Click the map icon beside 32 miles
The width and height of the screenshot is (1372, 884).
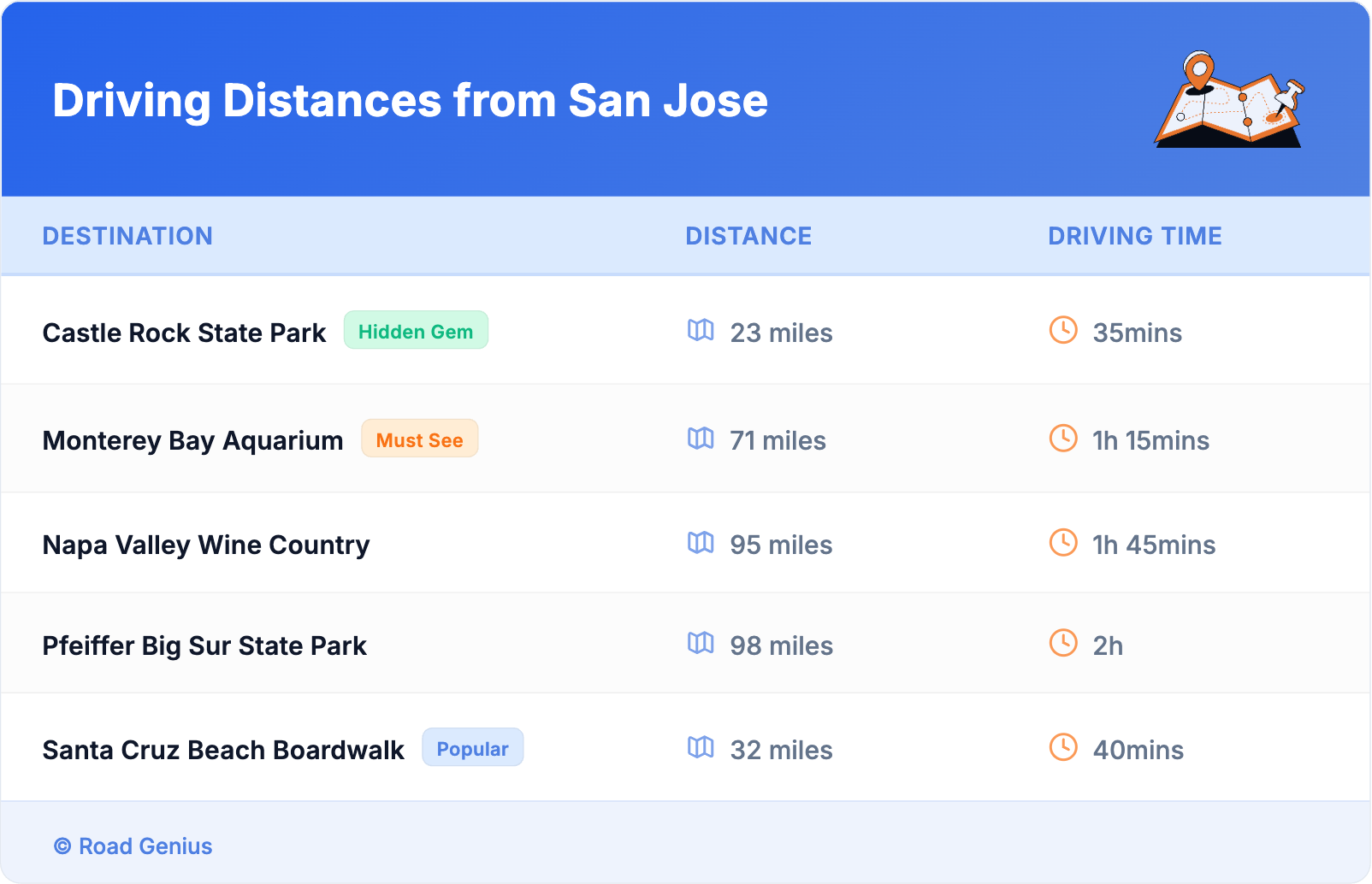(x=701, y=747)
